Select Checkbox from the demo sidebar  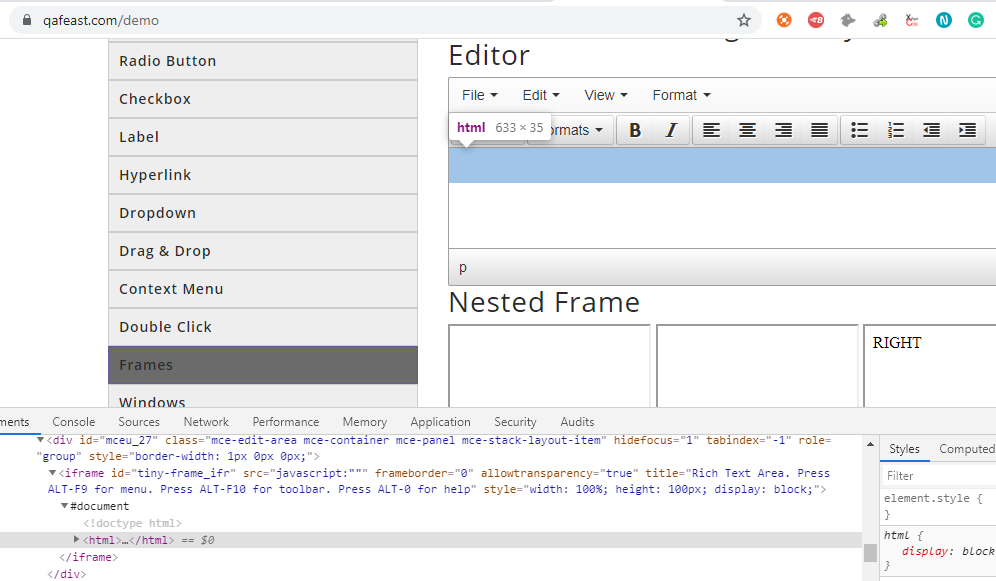262,99
